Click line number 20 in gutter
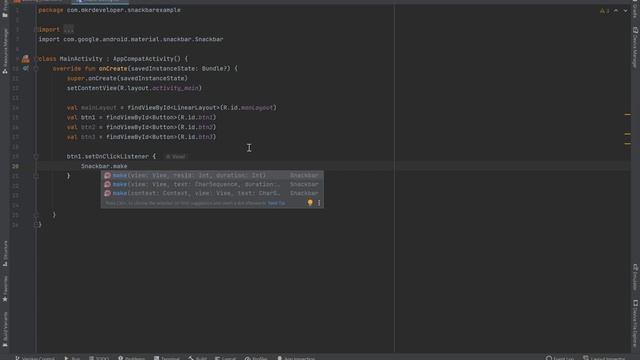Image resolution: width=640 pixels, height=360 pixels. coord(15,166)
